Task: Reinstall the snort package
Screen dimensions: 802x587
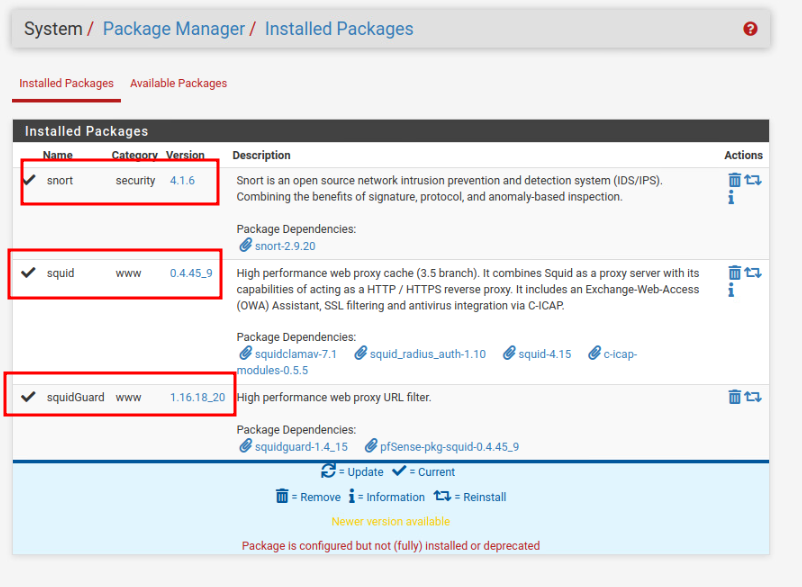Action: [x=752, y=180]
